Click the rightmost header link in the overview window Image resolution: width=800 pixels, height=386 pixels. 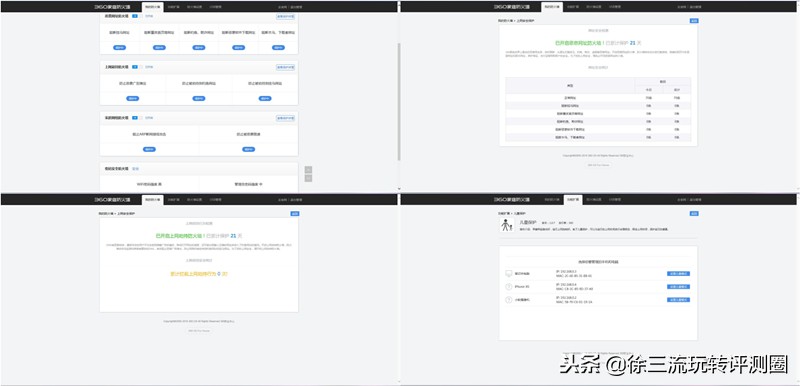[296, 7]
